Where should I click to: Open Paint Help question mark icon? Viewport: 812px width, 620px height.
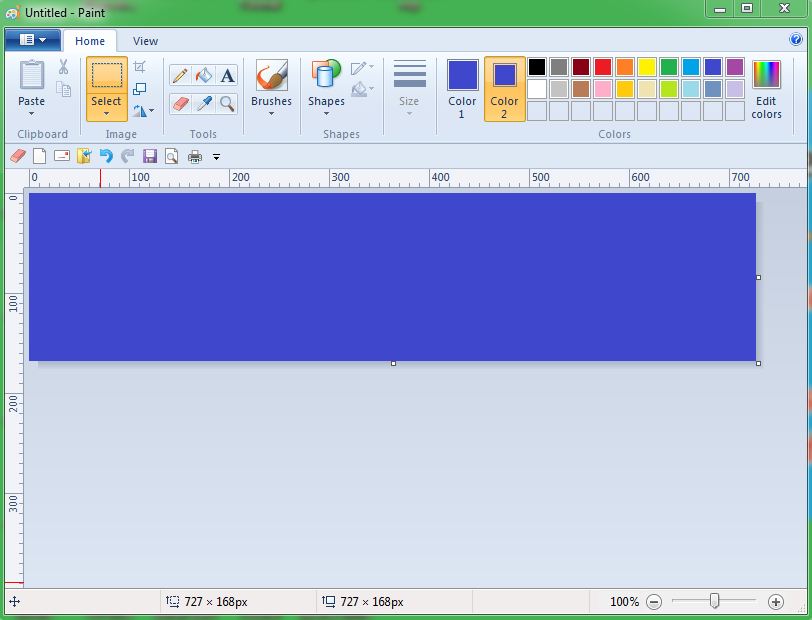coord(795,39)
